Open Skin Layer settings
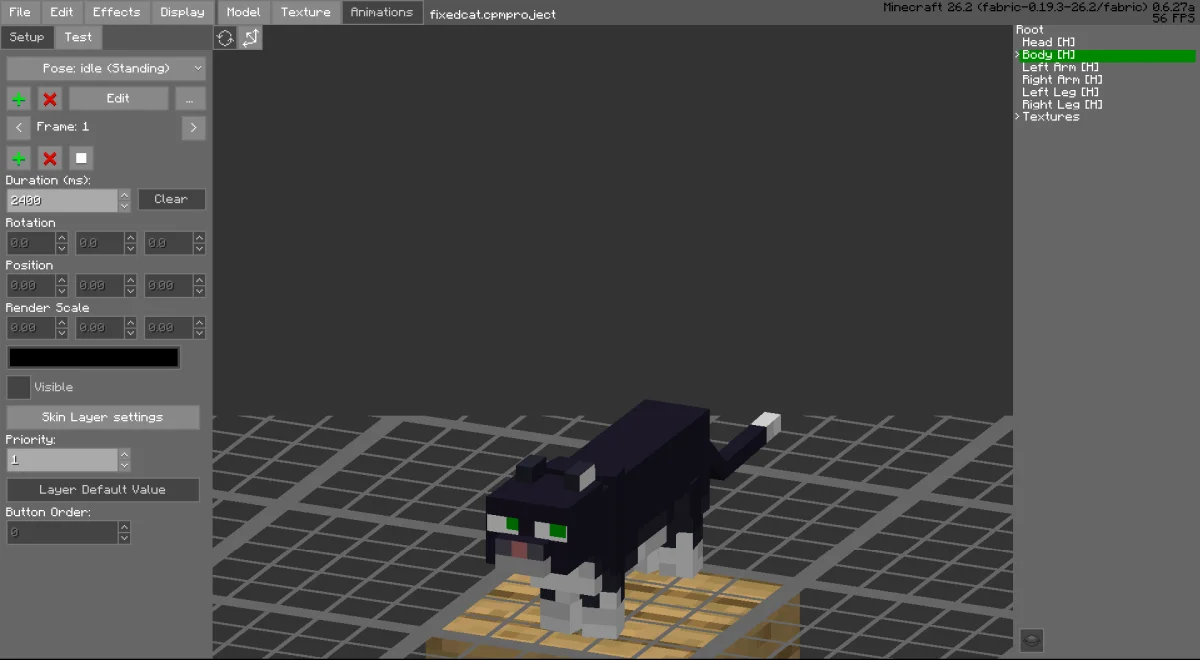Viewport: 1200px width, 660px height. click(x=103, y=417)
